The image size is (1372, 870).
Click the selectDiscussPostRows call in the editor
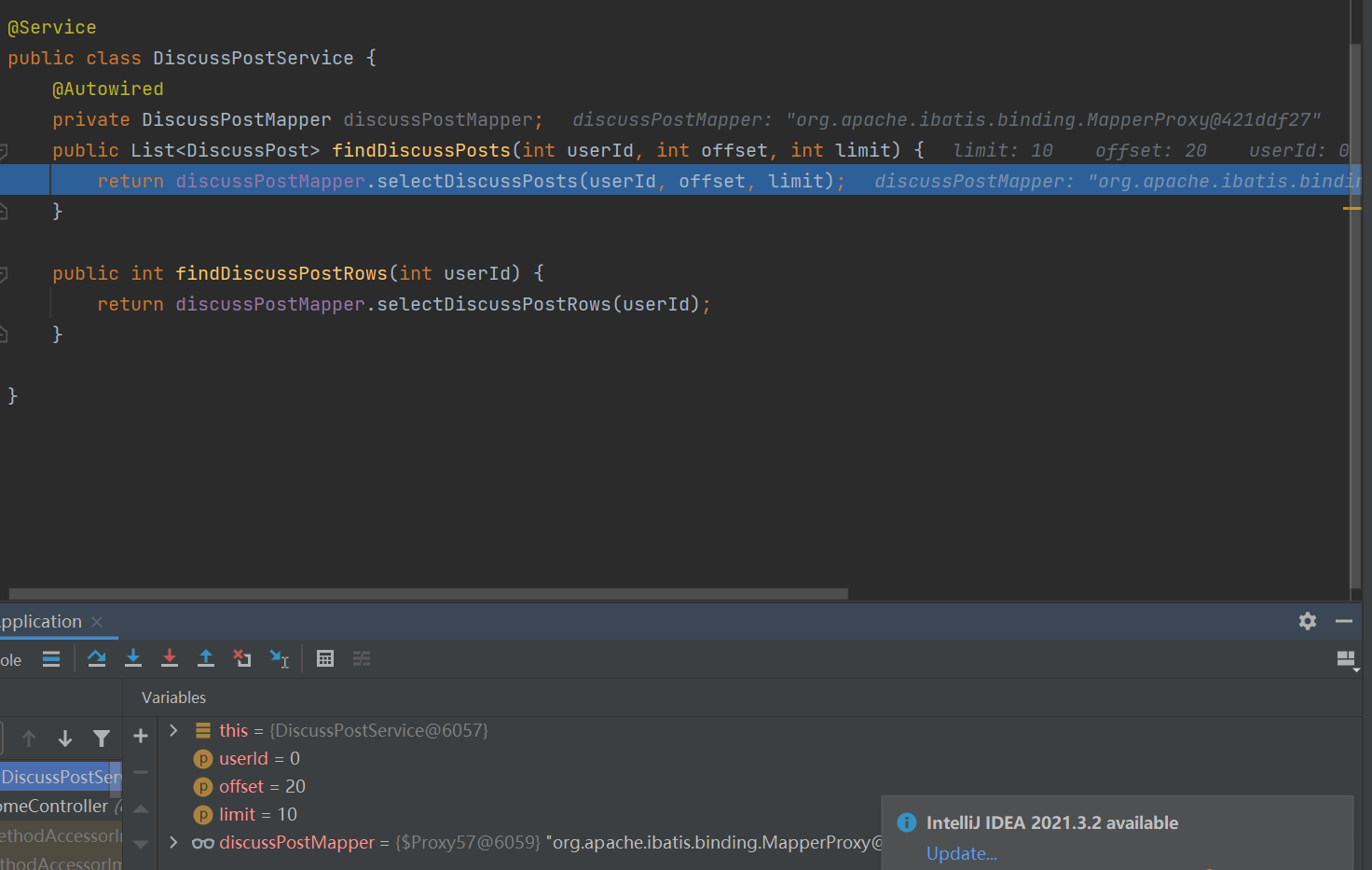tap(494, 304)
